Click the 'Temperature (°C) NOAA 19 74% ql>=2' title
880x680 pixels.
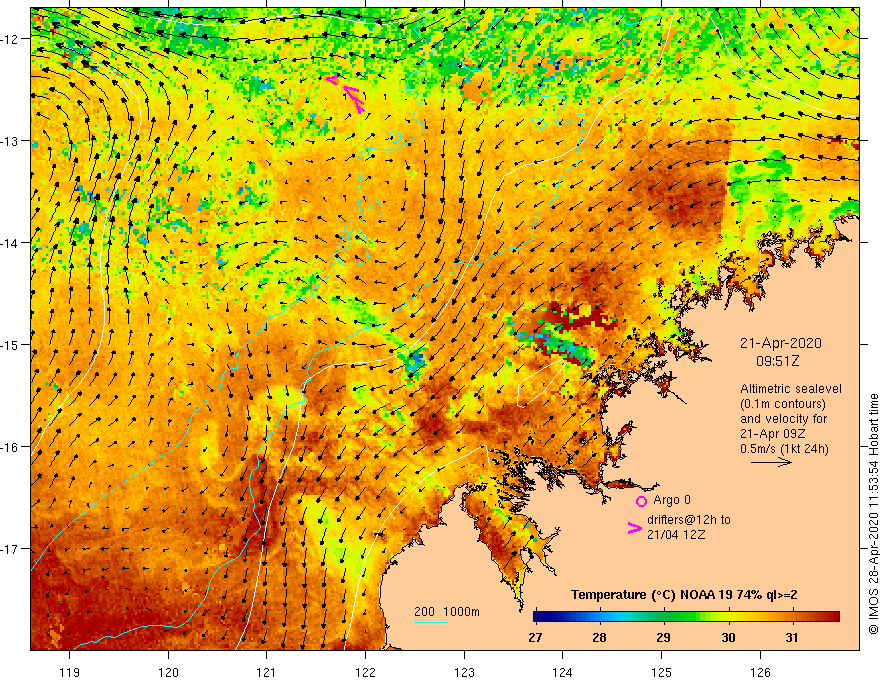pos(684,595)
